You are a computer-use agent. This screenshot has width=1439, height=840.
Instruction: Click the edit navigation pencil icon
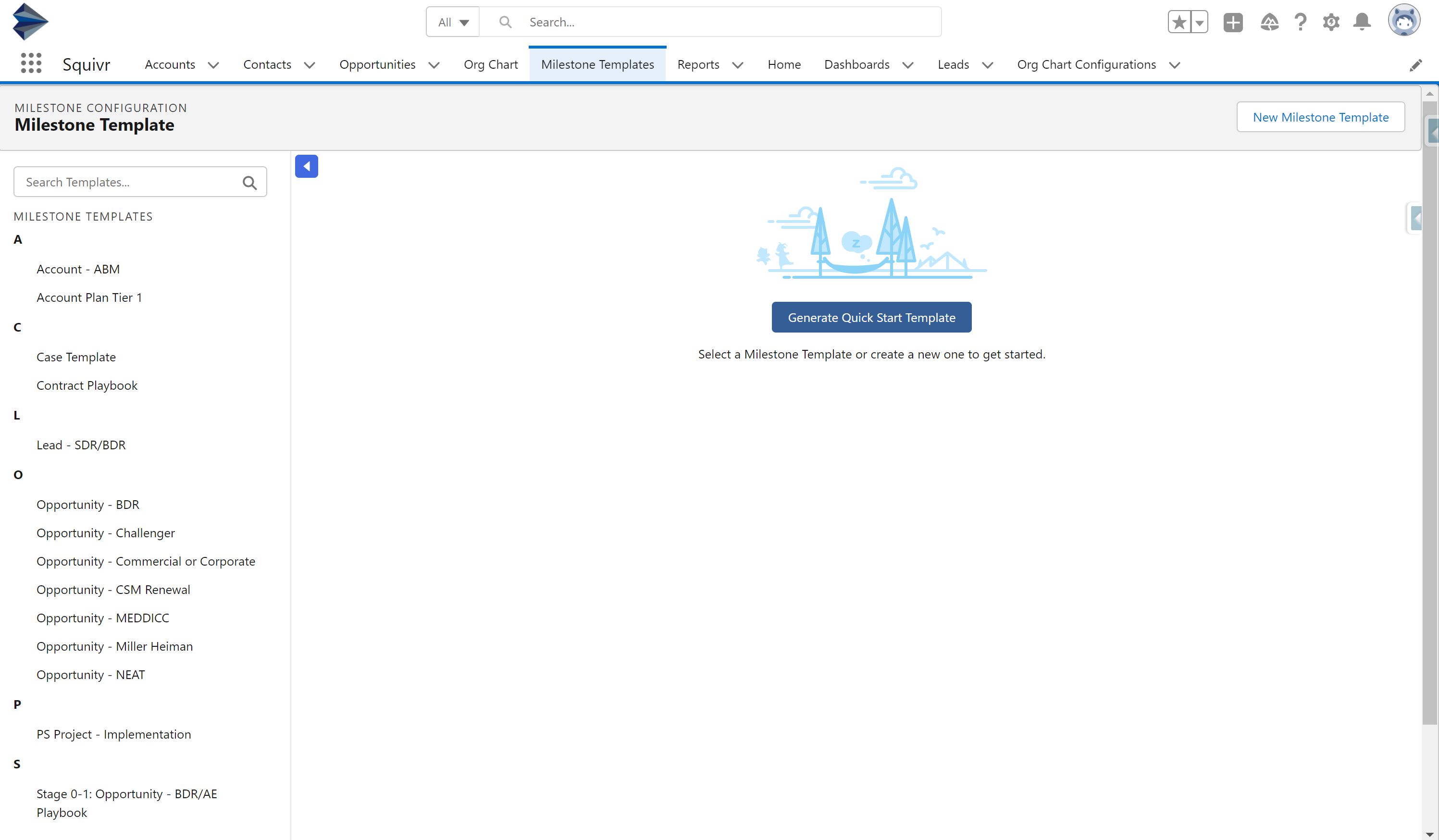pyautogui.click(x=1415, y=65)
